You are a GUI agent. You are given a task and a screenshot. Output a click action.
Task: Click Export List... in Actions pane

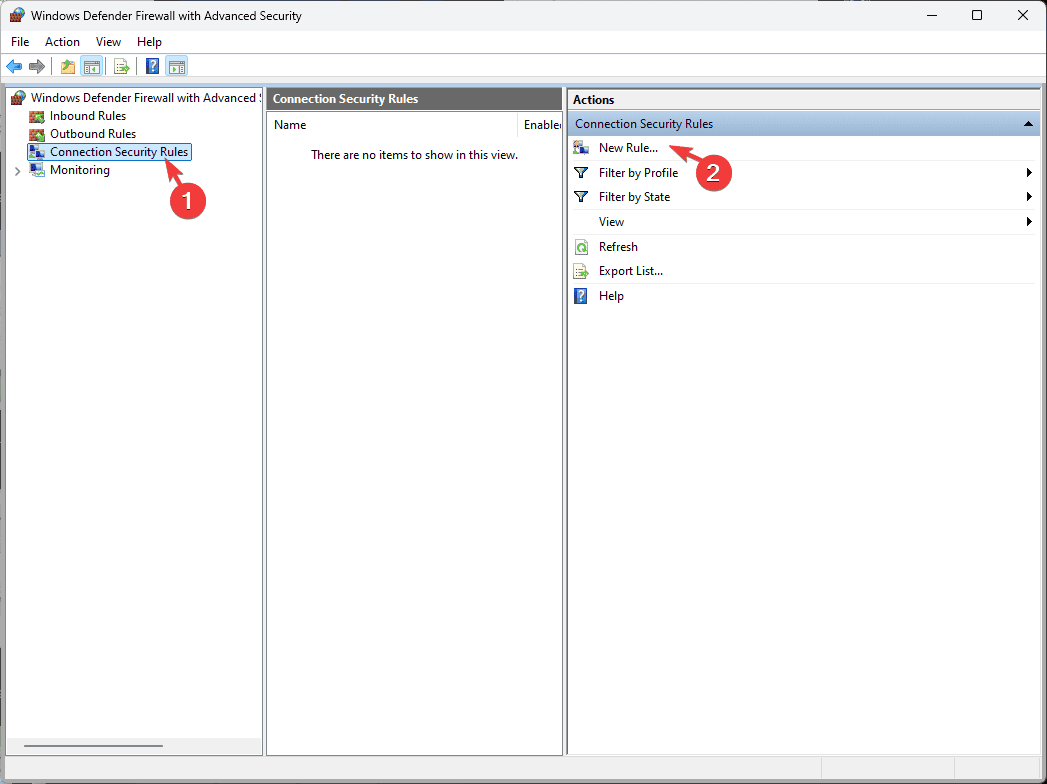[630, 271]
